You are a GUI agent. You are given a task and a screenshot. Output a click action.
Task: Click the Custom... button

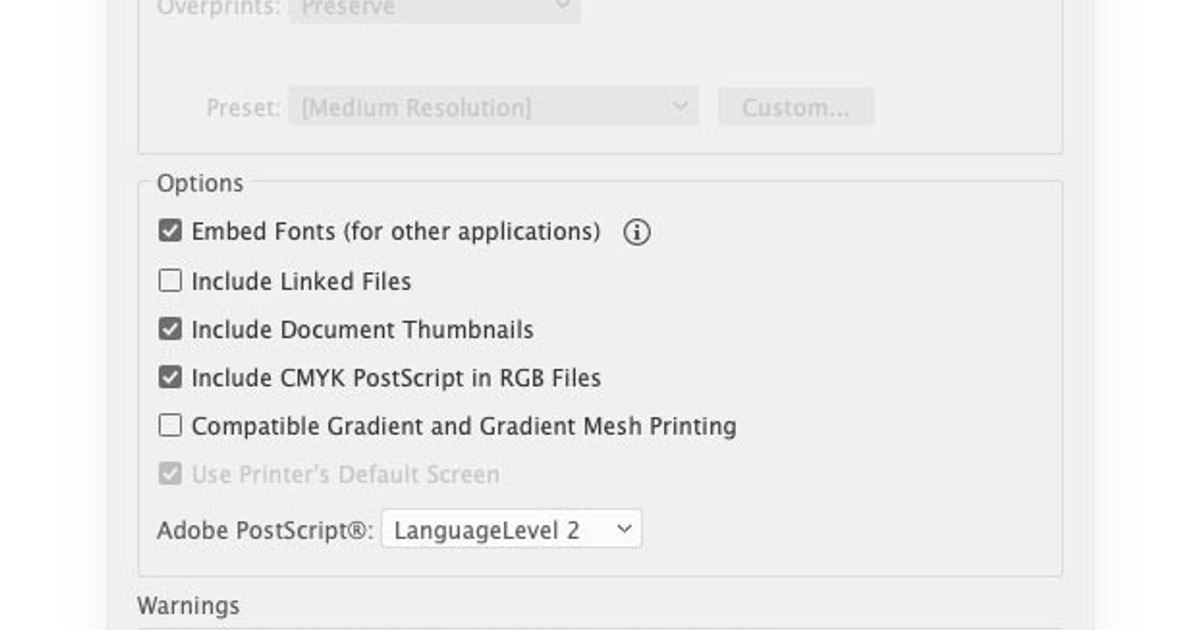point(796,107)
